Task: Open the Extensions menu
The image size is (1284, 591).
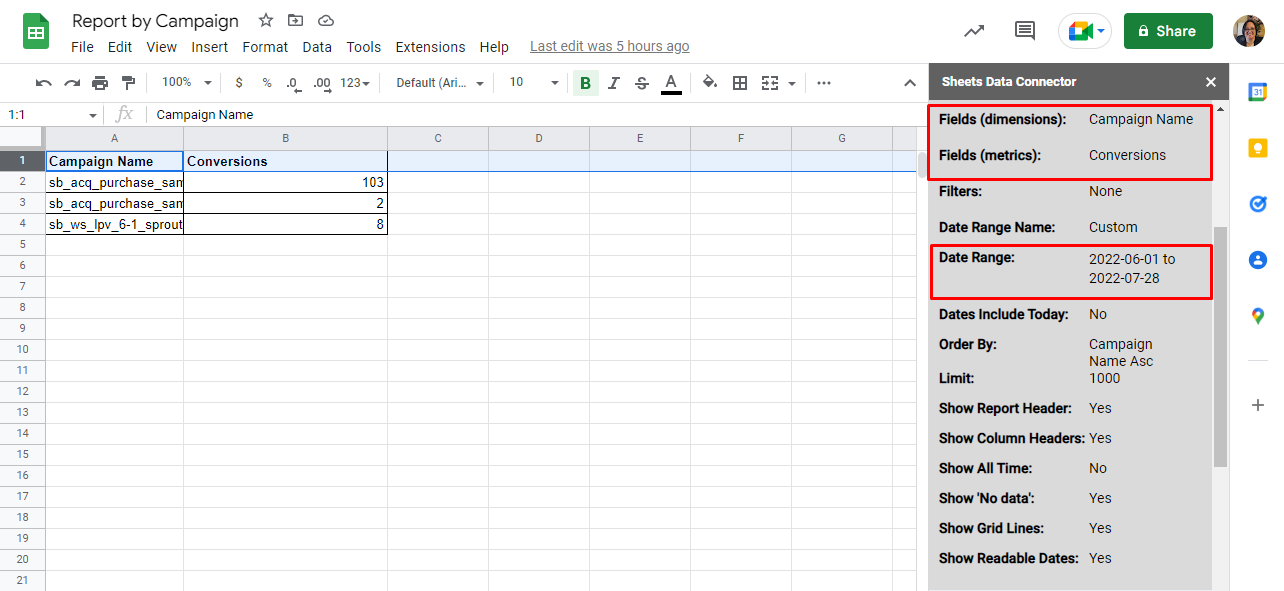Action: pyautogui.click(x=430, y=47)
